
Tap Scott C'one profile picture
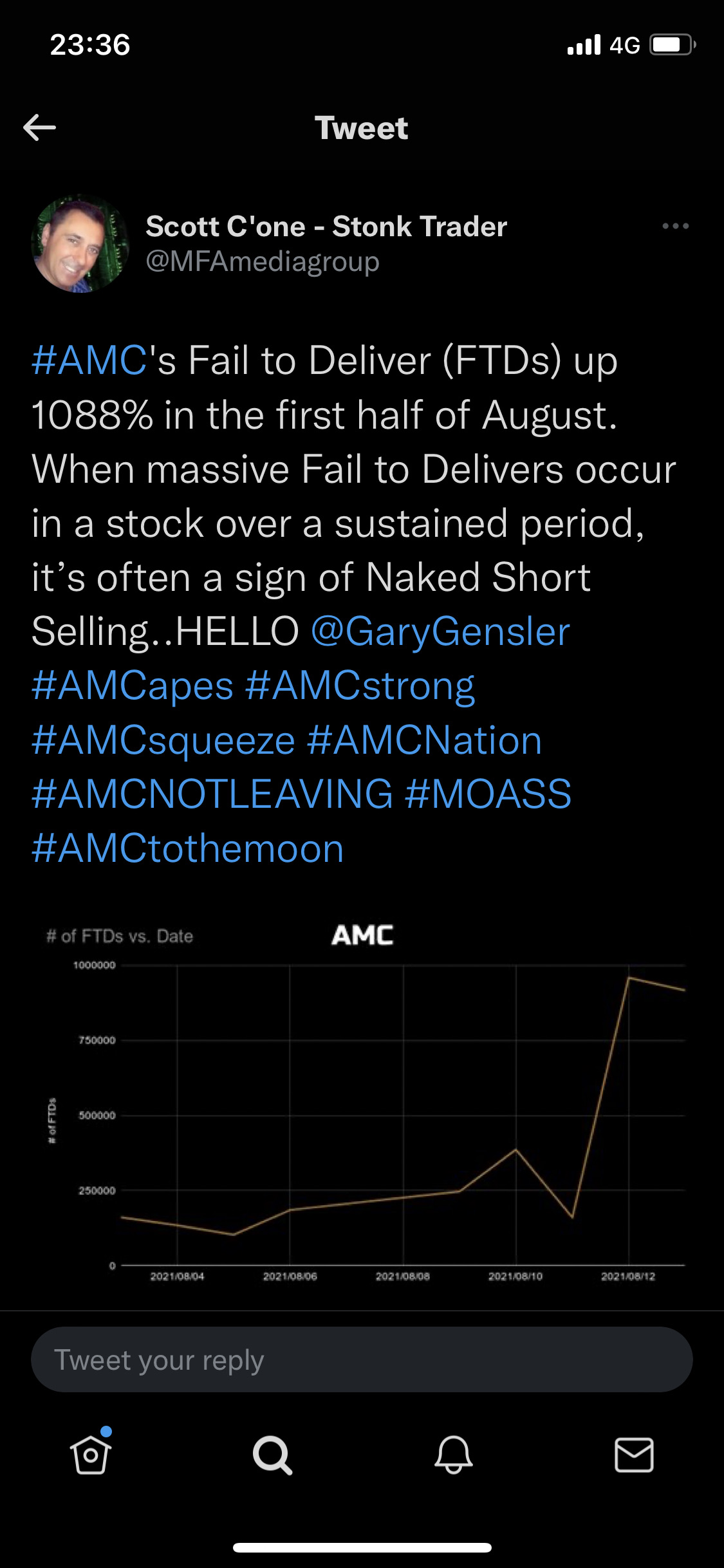pos(80,245)
